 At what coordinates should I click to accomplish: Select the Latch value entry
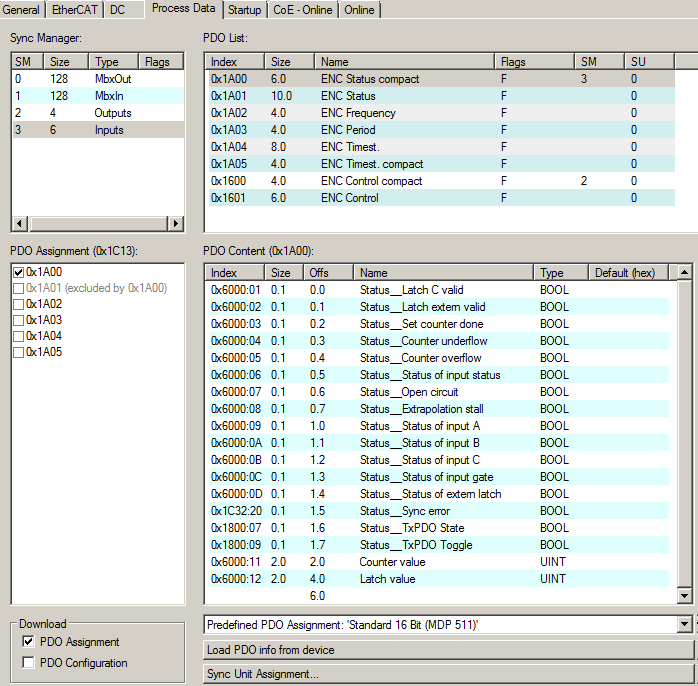pyautogui.click(x=439, y=579)
